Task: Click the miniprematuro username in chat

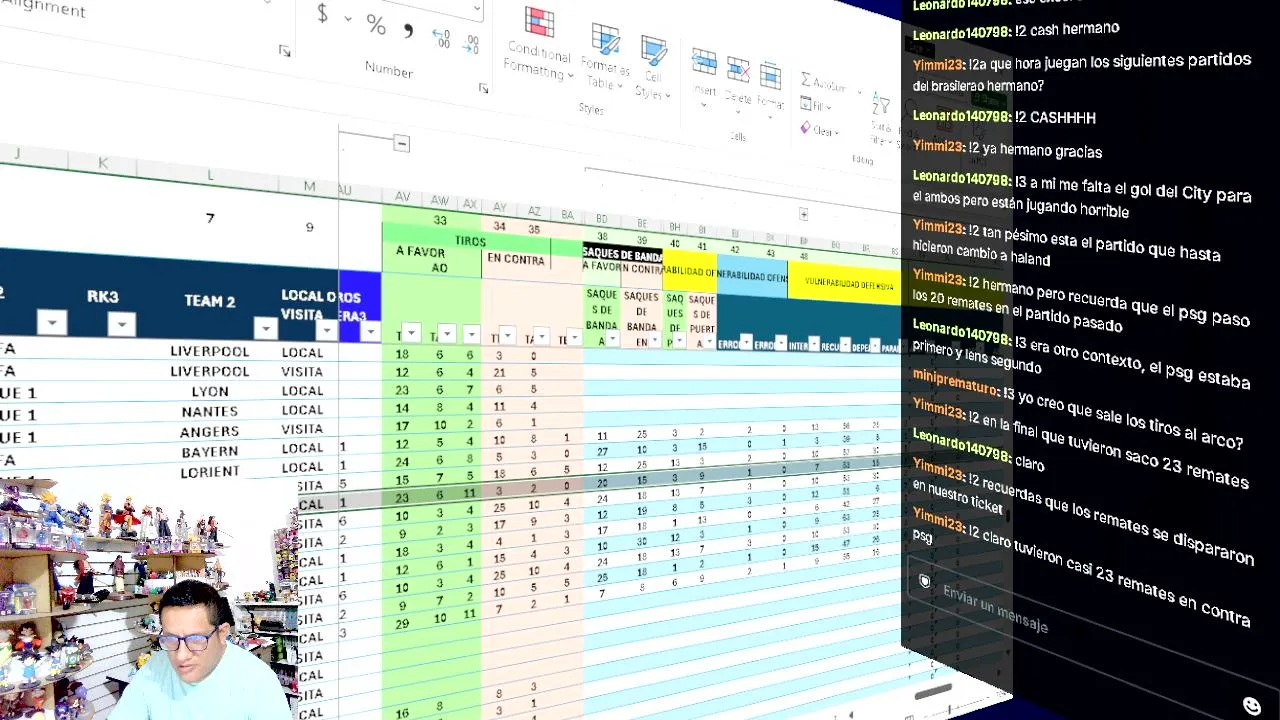Action: (955, 384)
